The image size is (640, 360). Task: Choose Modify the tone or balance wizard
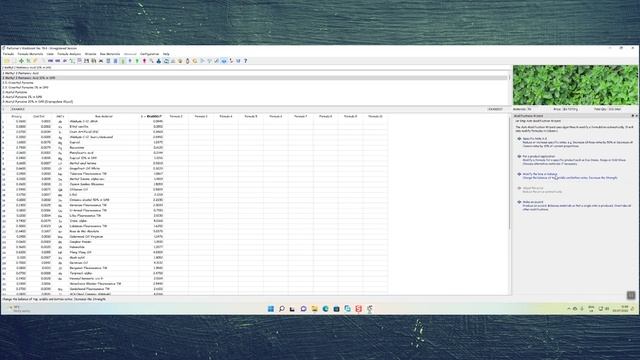pyautogui.click(x=540, y=174)
